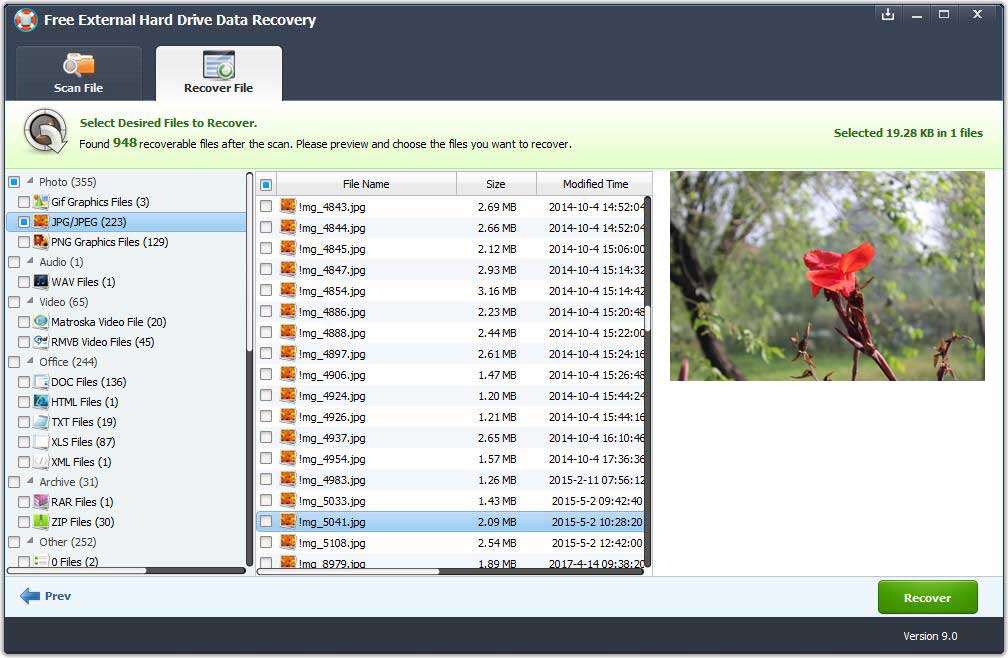
Task: Click the Gif Graphics Files icon
Action: tap(41, 202)
